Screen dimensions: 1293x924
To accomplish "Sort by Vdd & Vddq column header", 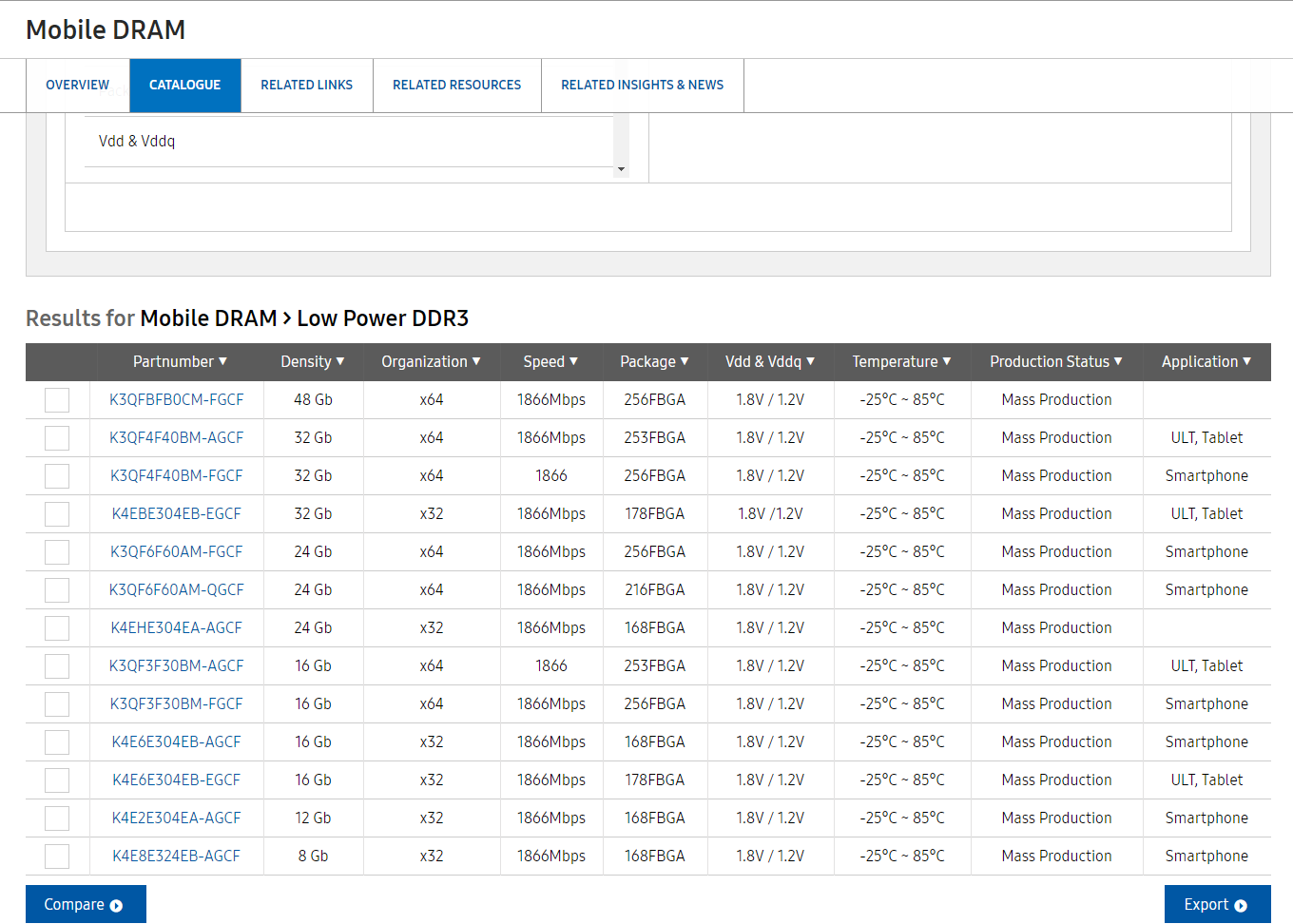I will coord(771,362).
